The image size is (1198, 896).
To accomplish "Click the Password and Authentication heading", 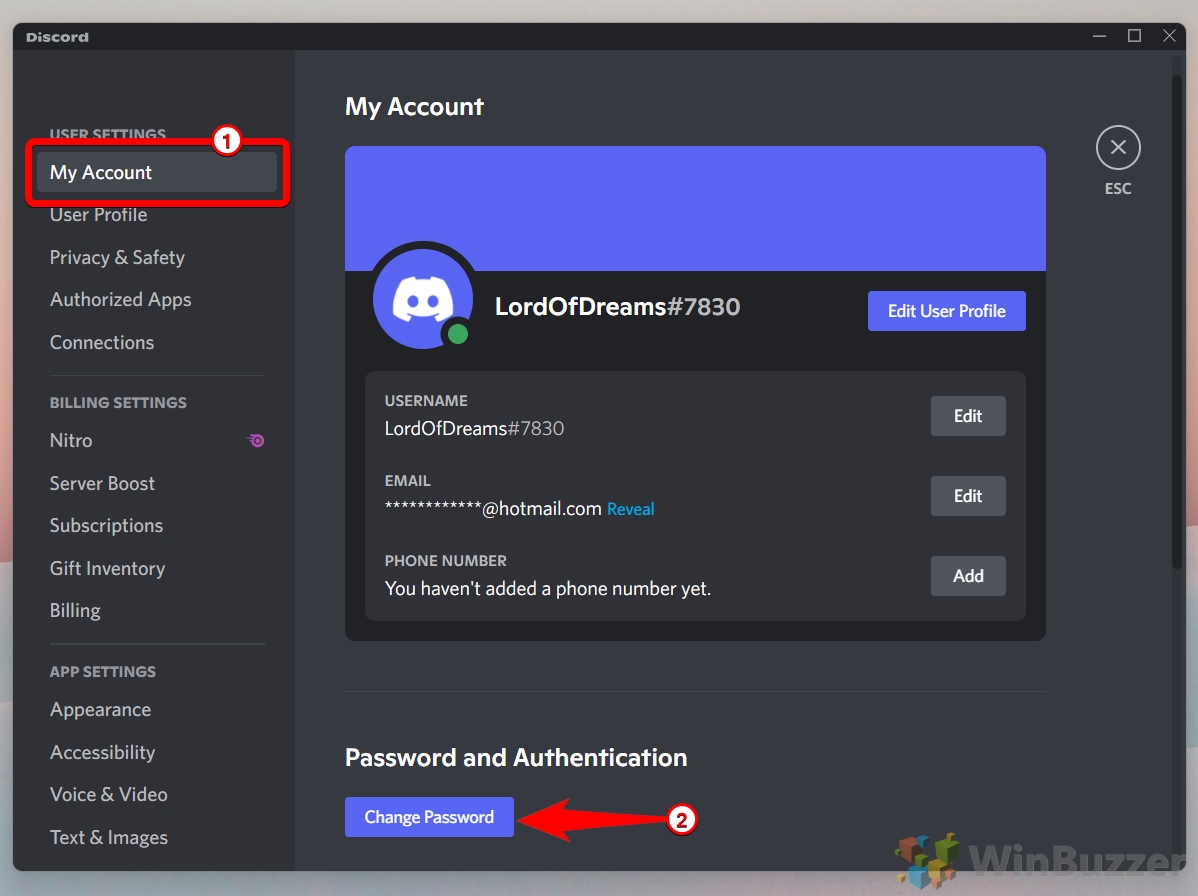I will click(x=516, y=758).
